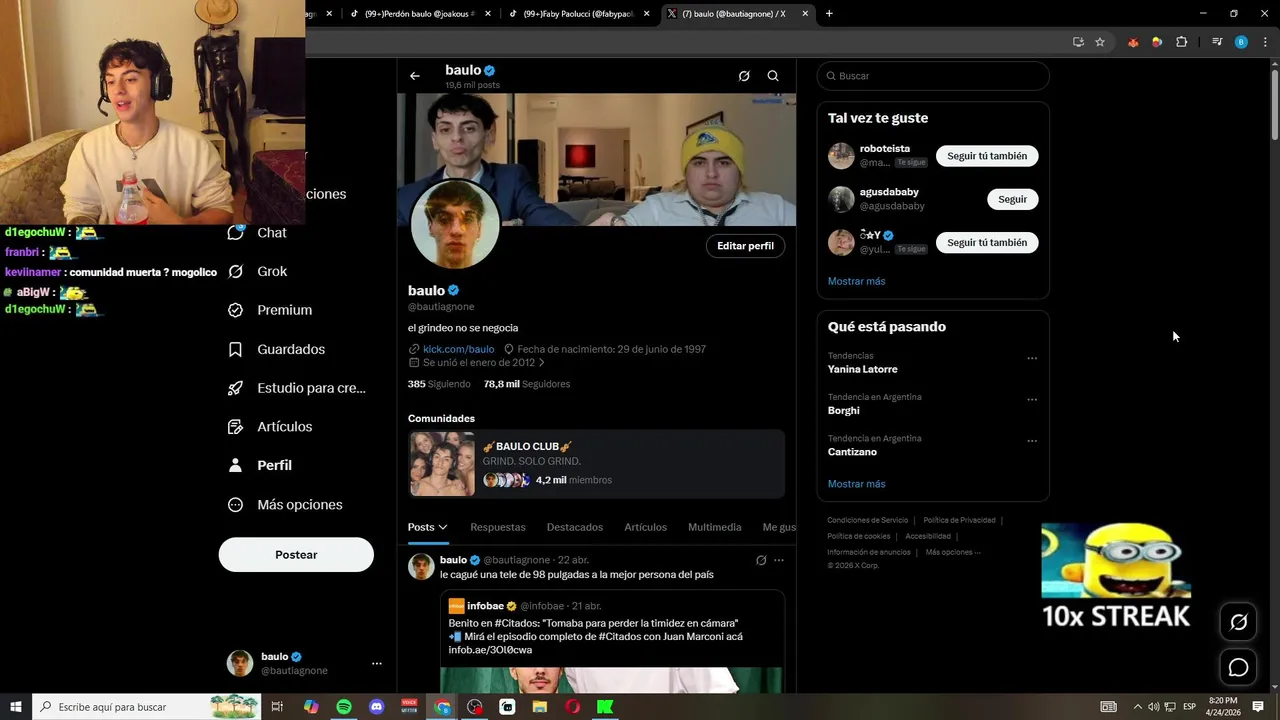
Task: Open Condiciones de Servicio footer link
Action: [867, 520]
